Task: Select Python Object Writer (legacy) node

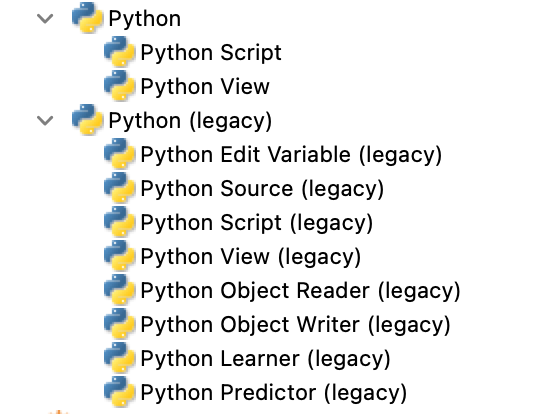Action: tap(295, 325)
